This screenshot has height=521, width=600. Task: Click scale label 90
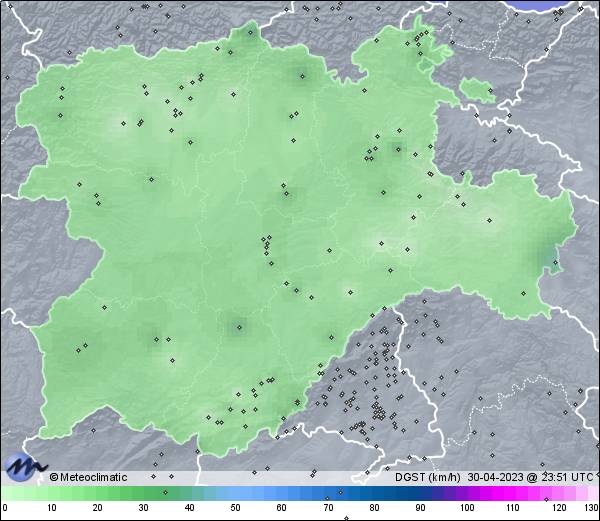(x=421, y=508)
